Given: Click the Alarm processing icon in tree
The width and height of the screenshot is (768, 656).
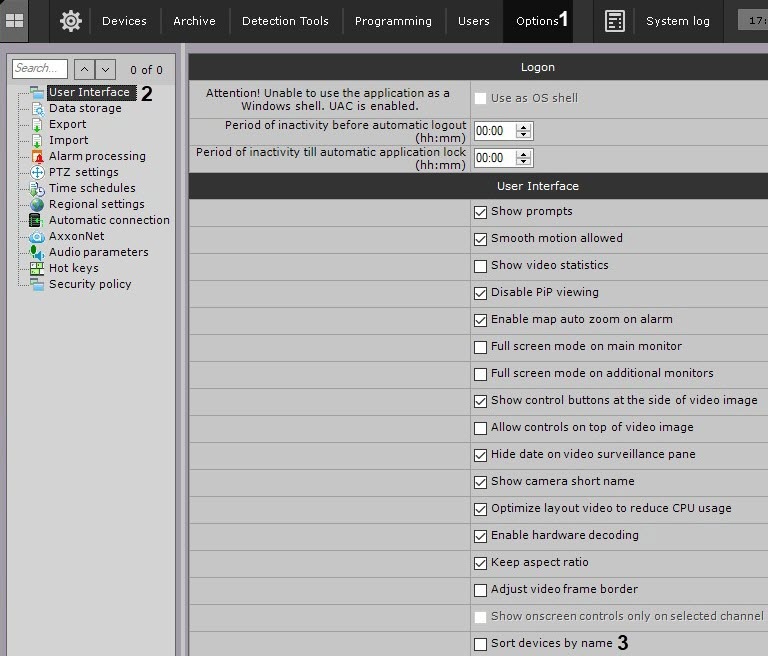Looking at the screenshot, I should pos(37,156).
